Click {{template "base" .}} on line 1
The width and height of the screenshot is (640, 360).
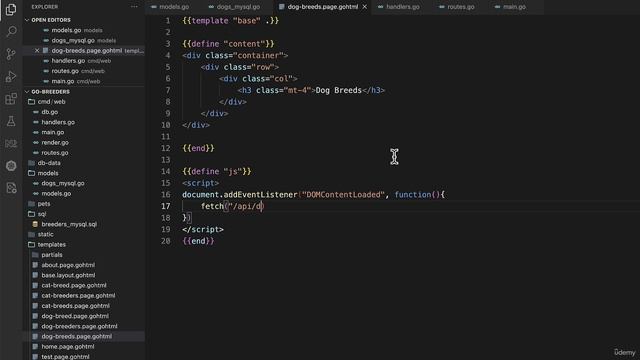pos(231,21)
